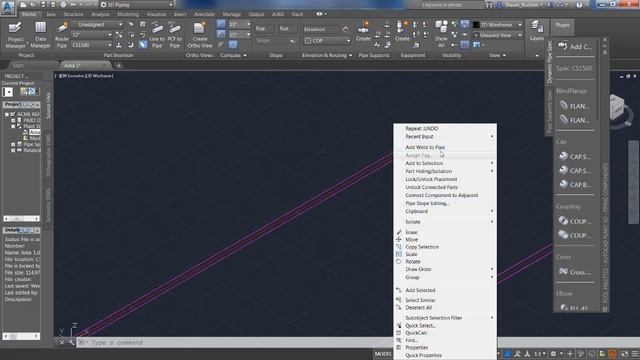This screenshot has width=640, height=360.
Task: Open the Annotate ribbon tab
Action: 204,14
